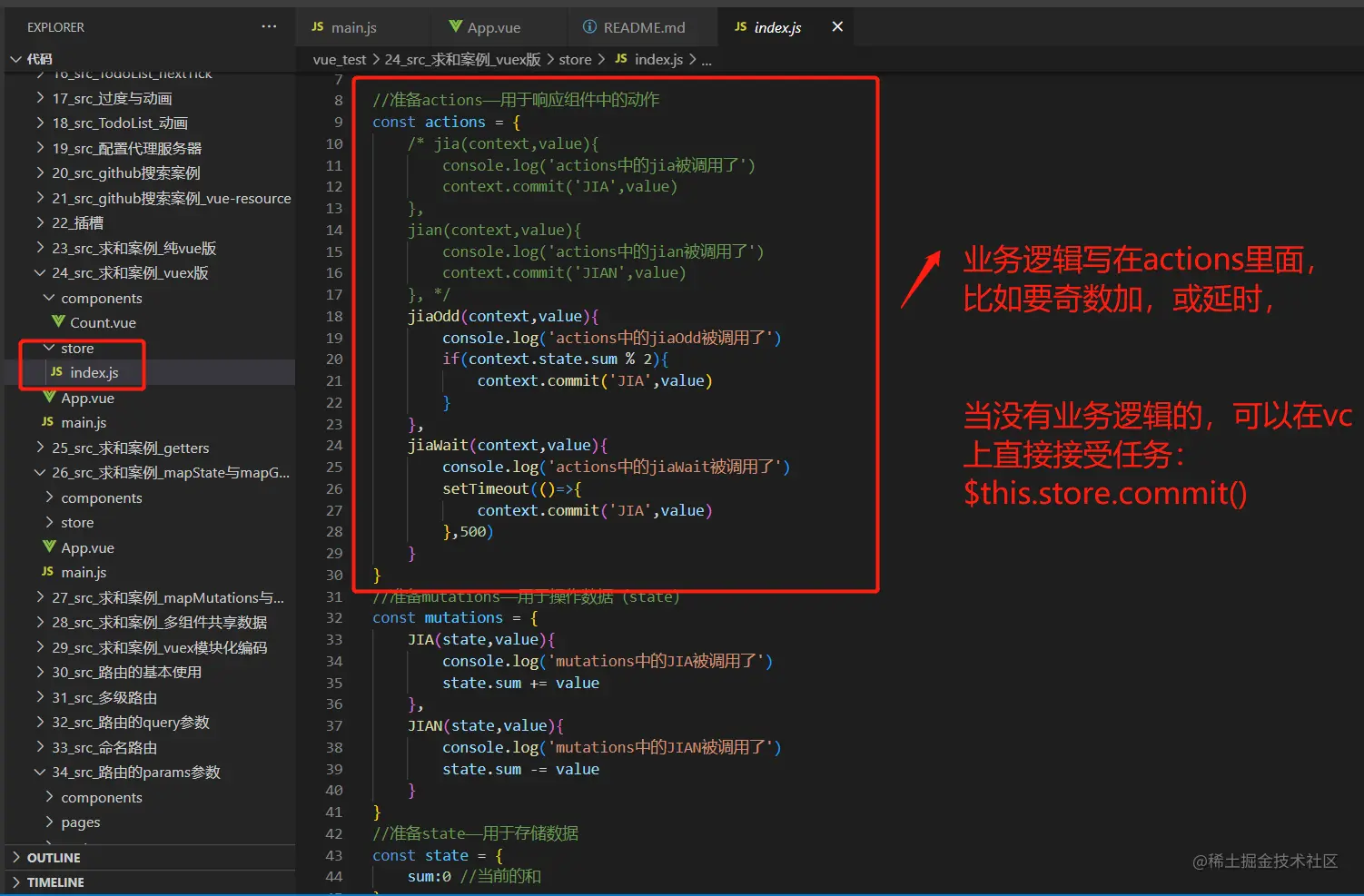Open main.js under 26_src_求和案例_mapState folder
The height and width of the screenshot is (896, 1364).
84,572
